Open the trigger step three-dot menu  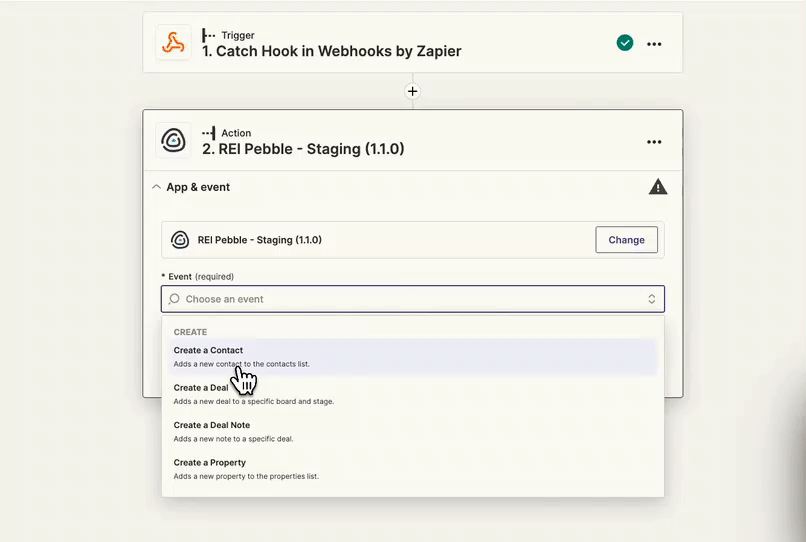(654, 44)
